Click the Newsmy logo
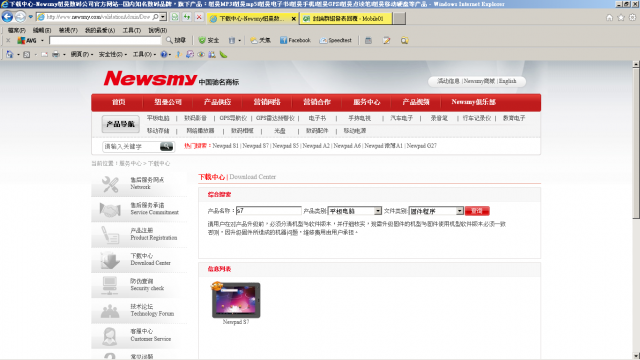 [150, 78]
